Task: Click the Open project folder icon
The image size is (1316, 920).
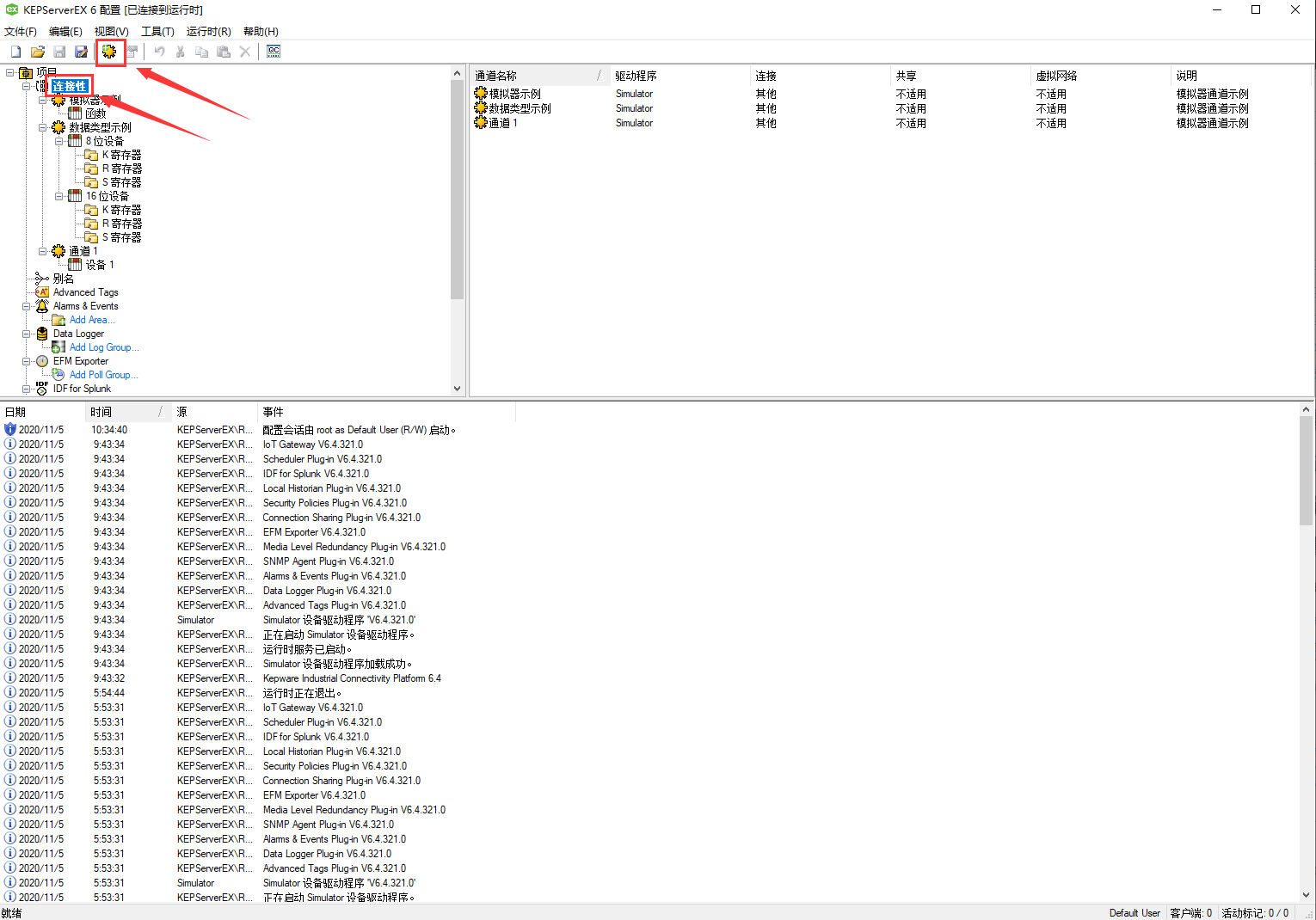Action: click(38, 52)
